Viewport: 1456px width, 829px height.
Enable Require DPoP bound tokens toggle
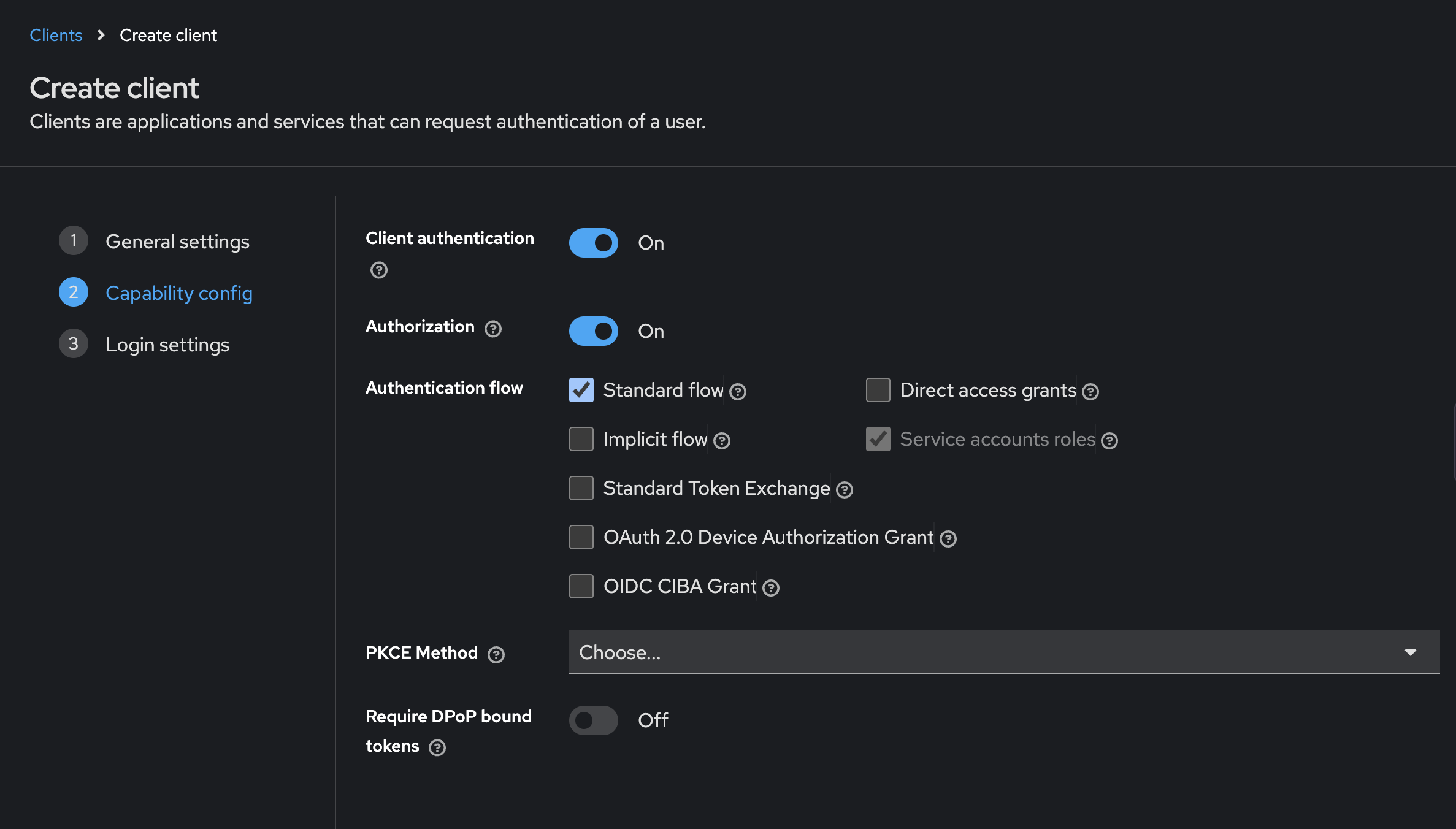tap(593, 720)
